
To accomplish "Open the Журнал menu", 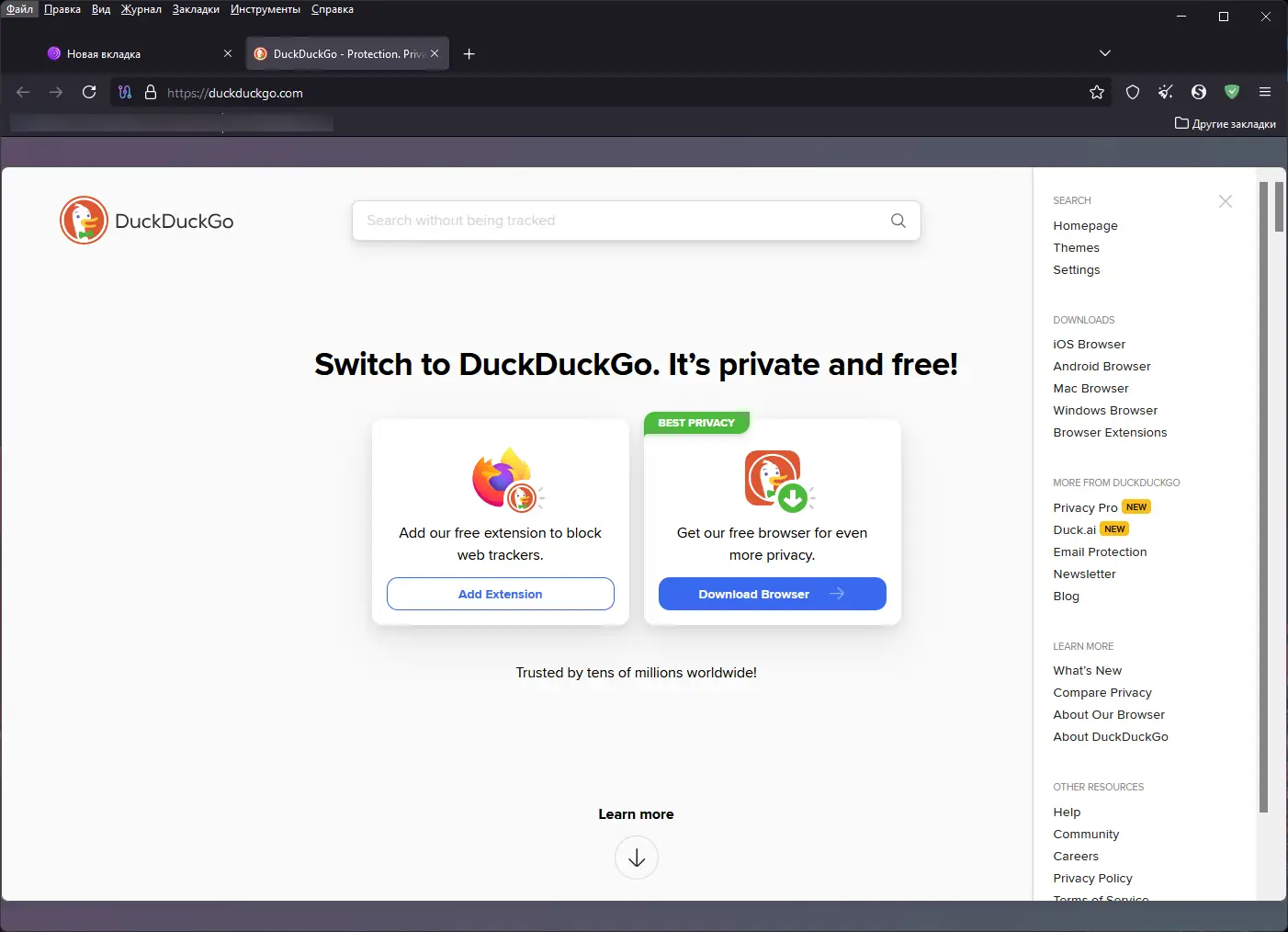I will click(141, 9).
